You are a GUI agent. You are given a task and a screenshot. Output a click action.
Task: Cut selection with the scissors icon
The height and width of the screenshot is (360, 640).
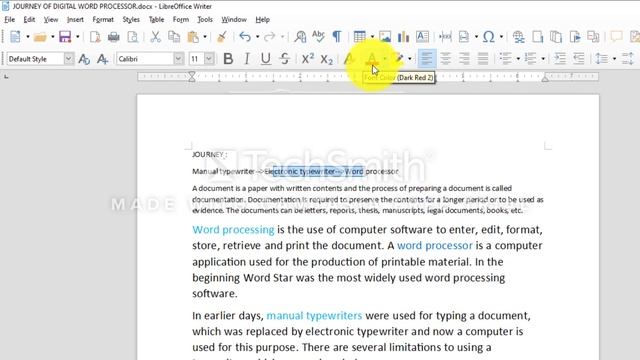tap(155, 37)
